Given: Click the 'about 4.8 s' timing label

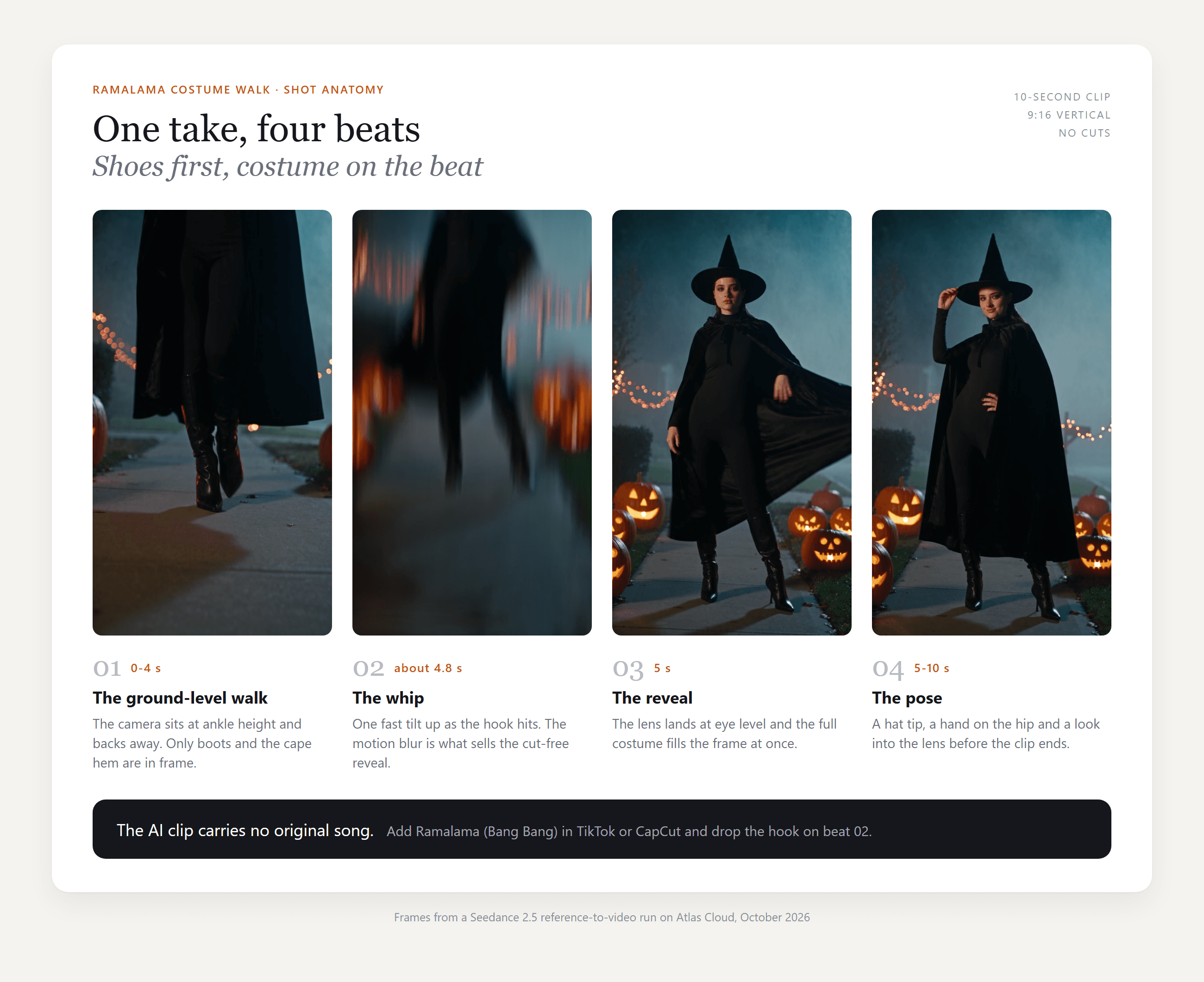Looking at the screenshot, I should tap(428, 668).
